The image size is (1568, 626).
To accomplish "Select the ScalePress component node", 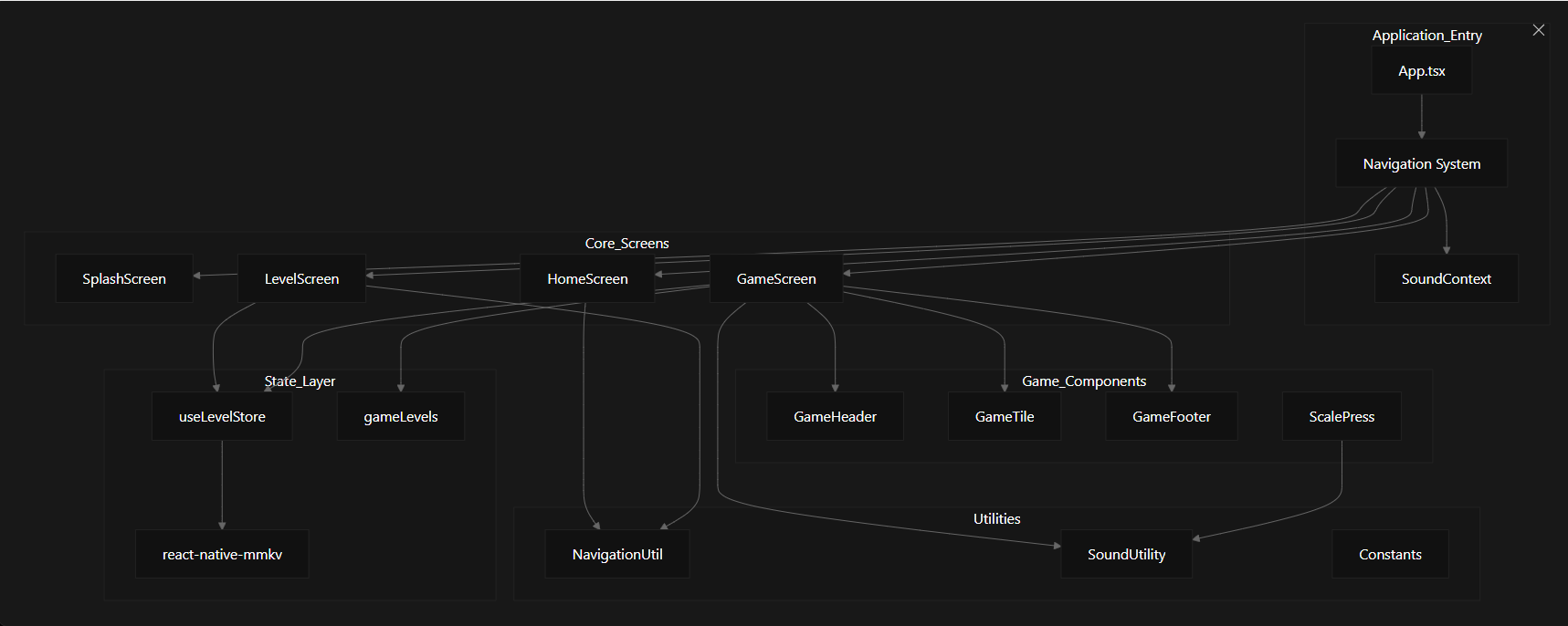I will pos(1342,417).
